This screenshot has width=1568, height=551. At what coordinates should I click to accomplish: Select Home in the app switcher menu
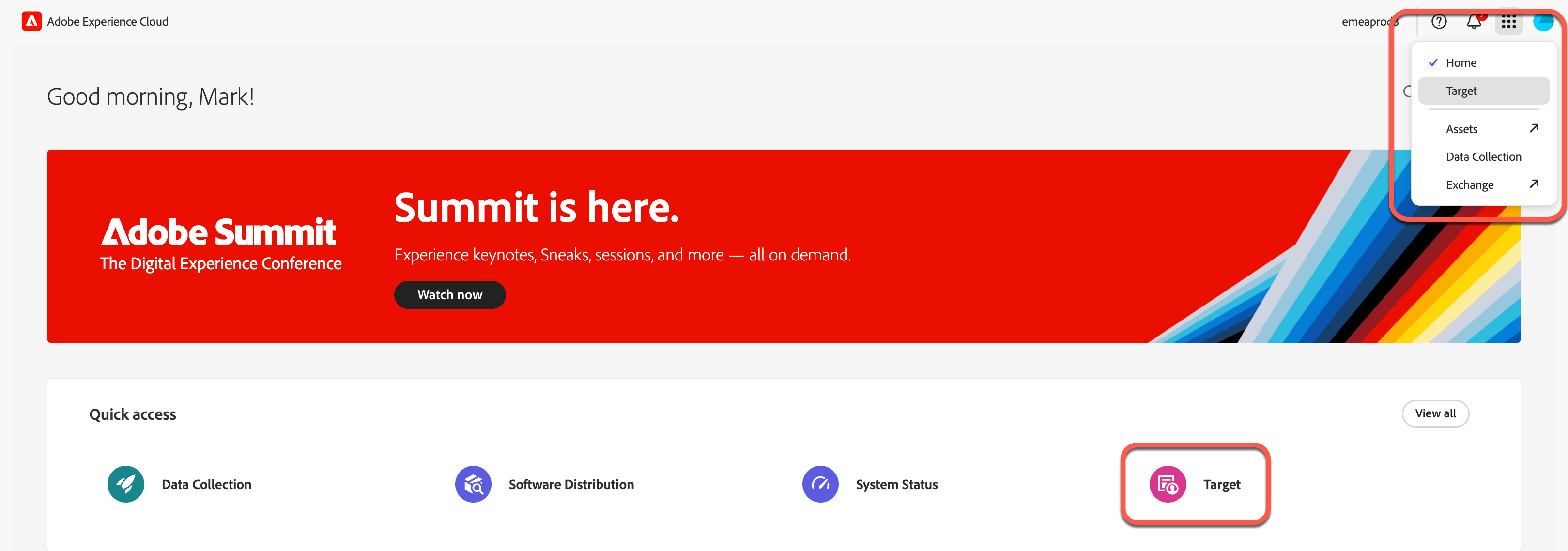click(x=1461, y=63)
